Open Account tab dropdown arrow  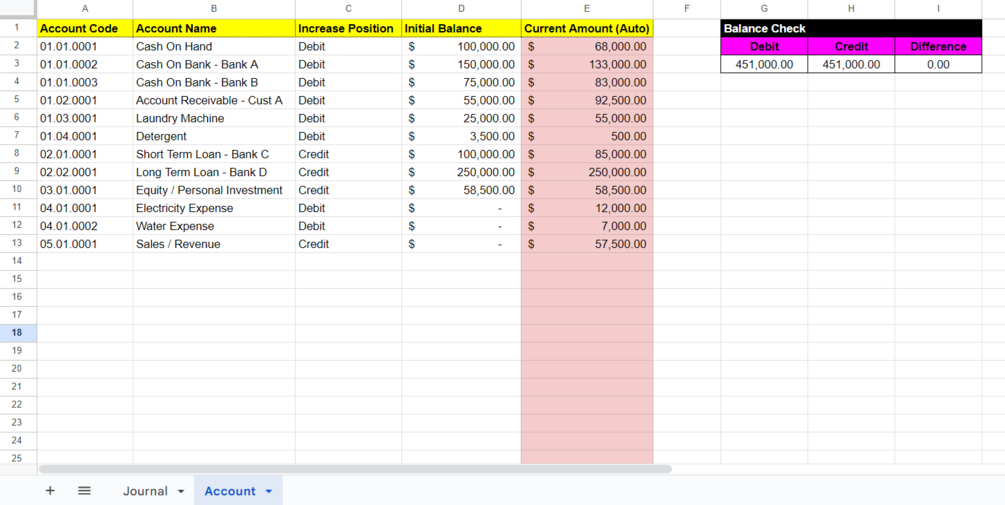269,492
